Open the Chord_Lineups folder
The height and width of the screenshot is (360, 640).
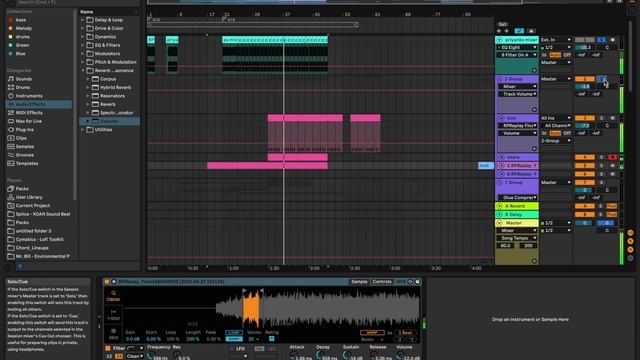coord(32,248)
